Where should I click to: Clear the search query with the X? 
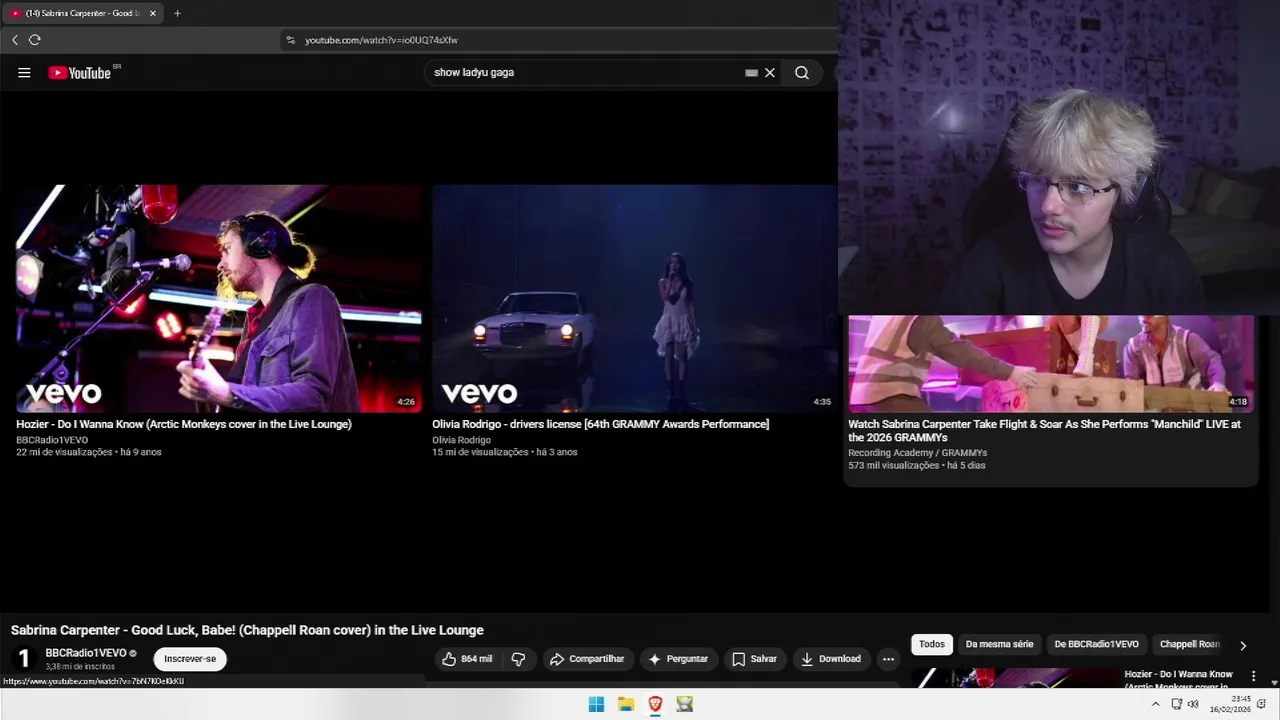coord(770,72)
